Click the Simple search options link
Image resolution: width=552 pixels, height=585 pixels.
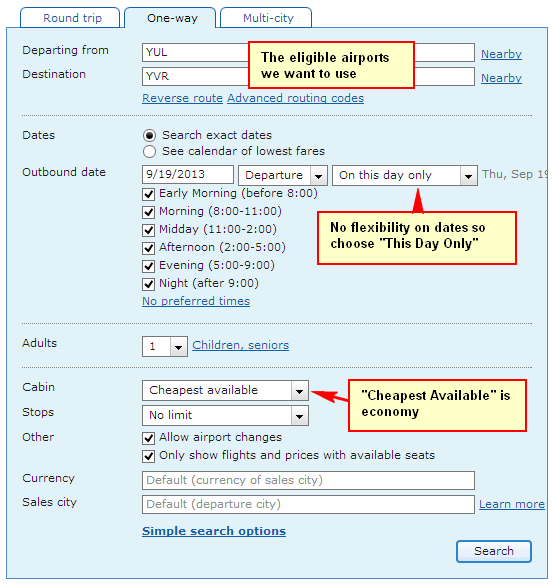pyautogui.click(x=214, y=531)
